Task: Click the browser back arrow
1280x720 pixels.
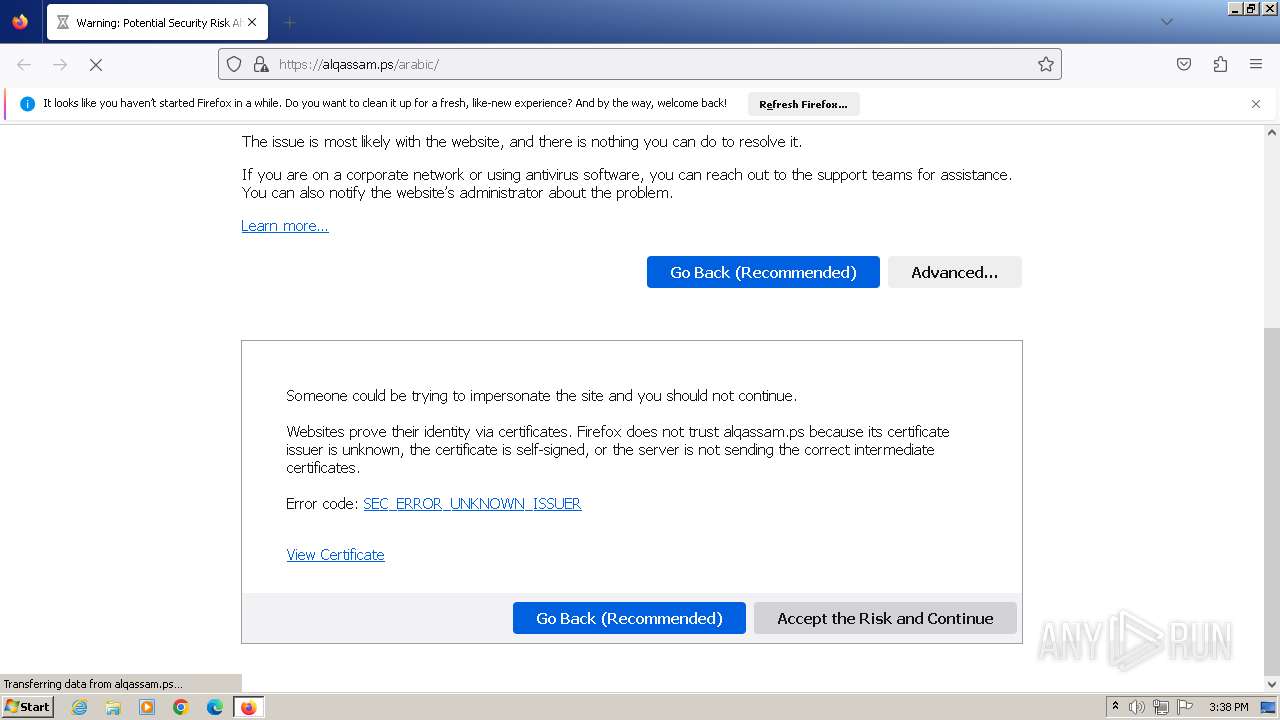Action: click(x=24, y=64)
